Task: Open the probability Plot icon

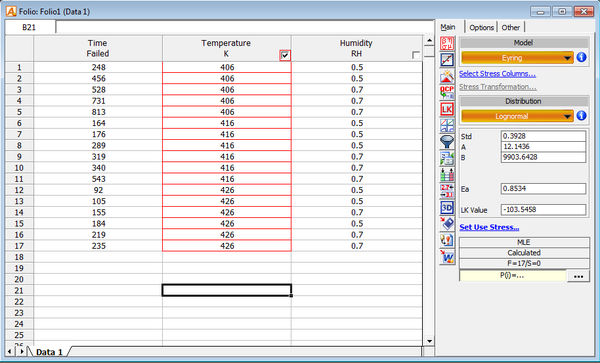Action: 447,60
